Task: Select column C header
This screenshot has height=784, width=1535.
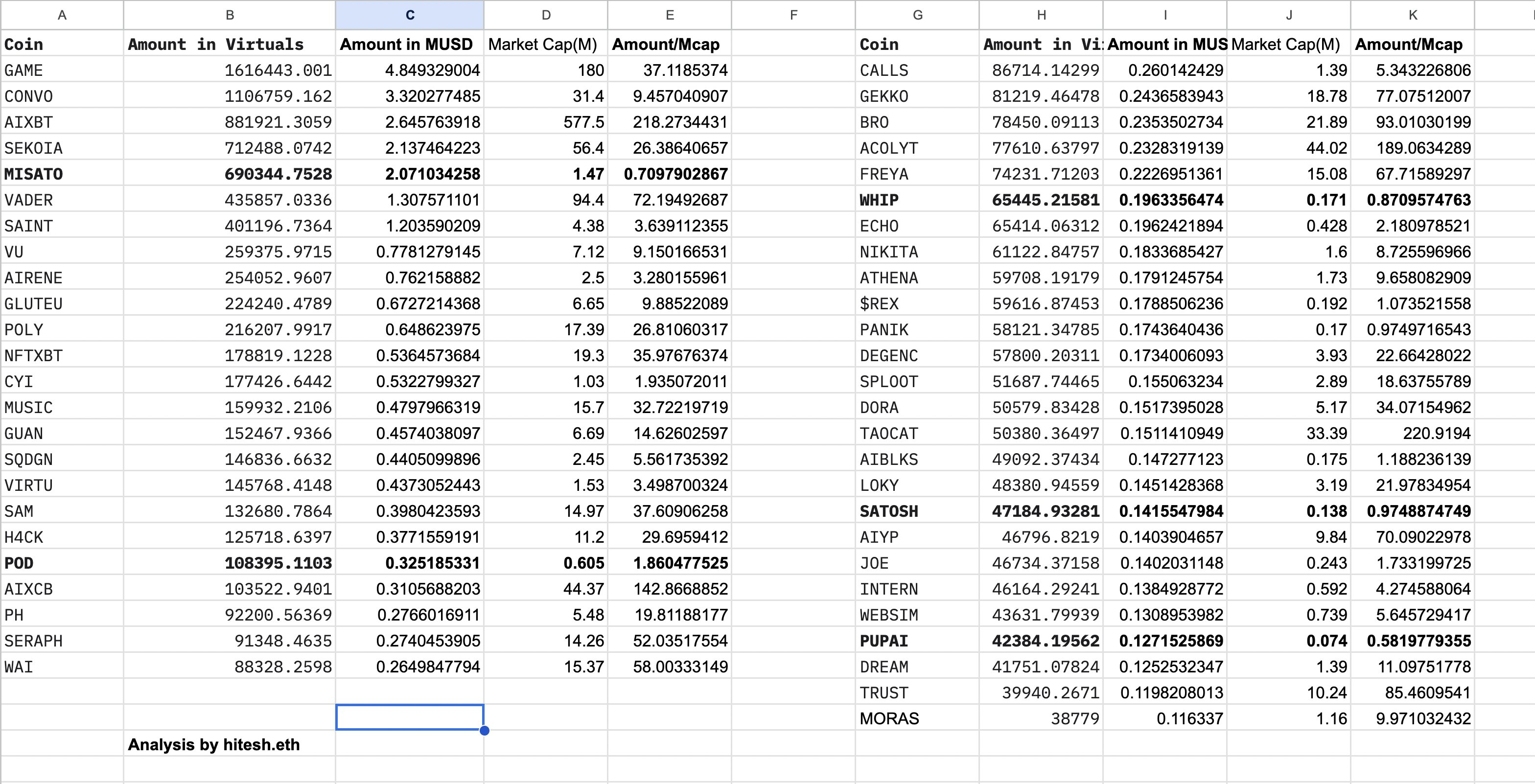Action: tap(409, 16)
